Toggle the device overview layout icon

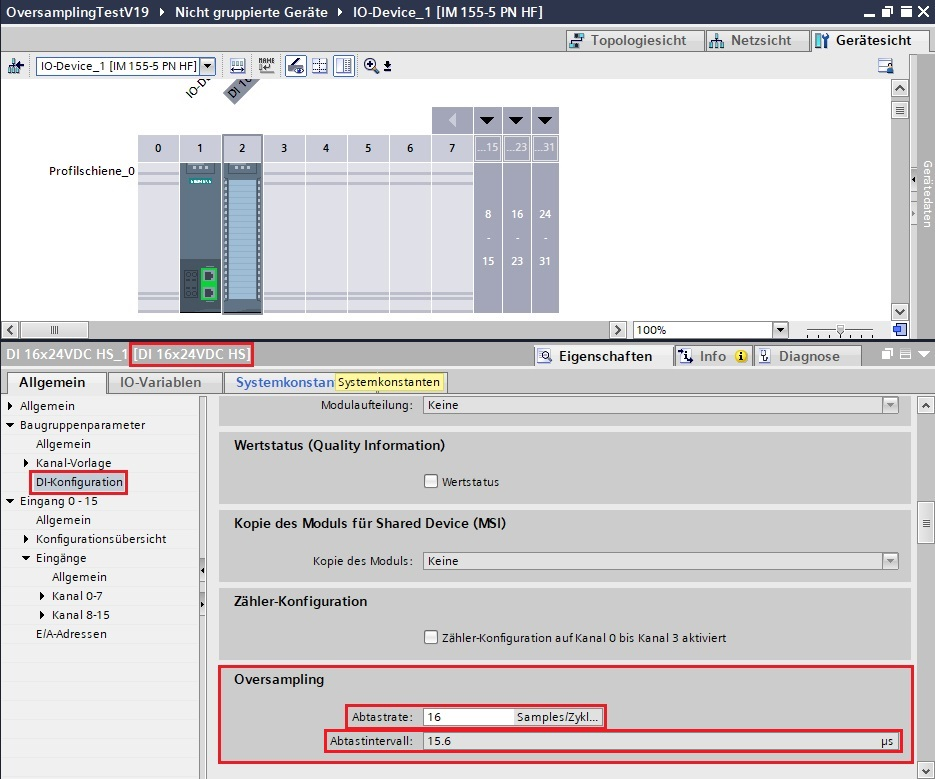click(x=344, y=66)
